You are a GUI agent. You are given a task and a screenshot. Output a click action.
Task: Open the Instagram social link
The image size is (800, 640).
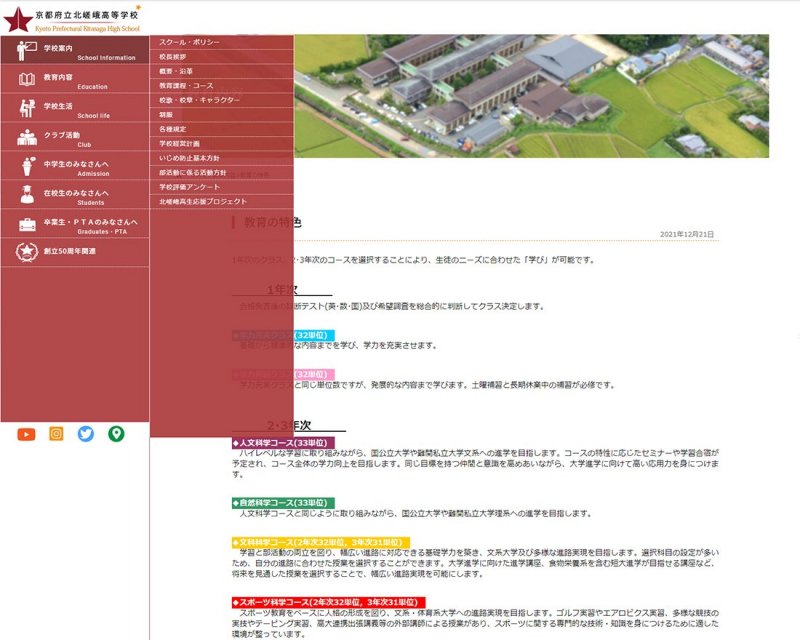56,434
